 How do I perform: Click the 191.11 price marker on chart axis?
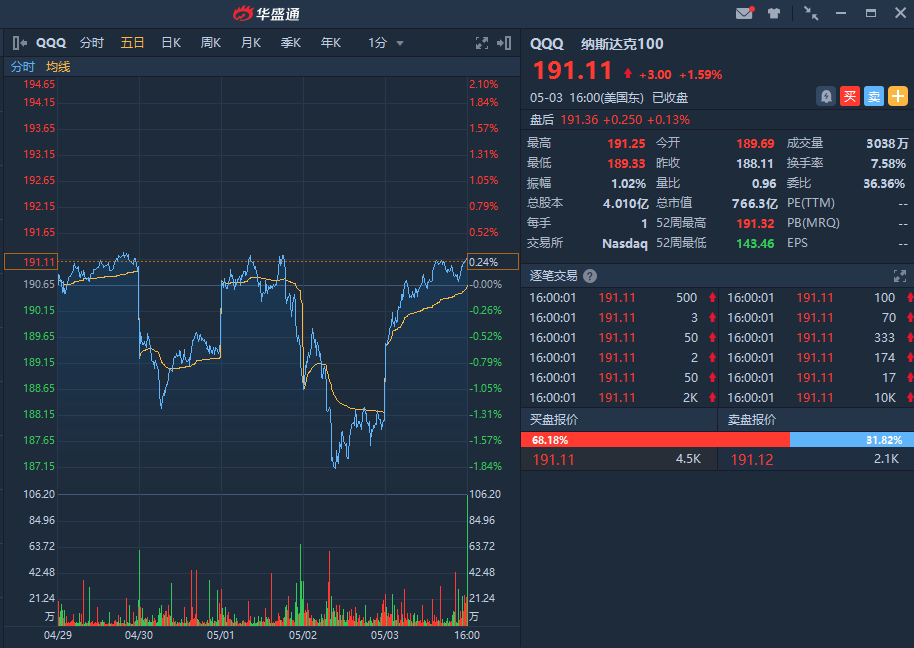(31, 262)
